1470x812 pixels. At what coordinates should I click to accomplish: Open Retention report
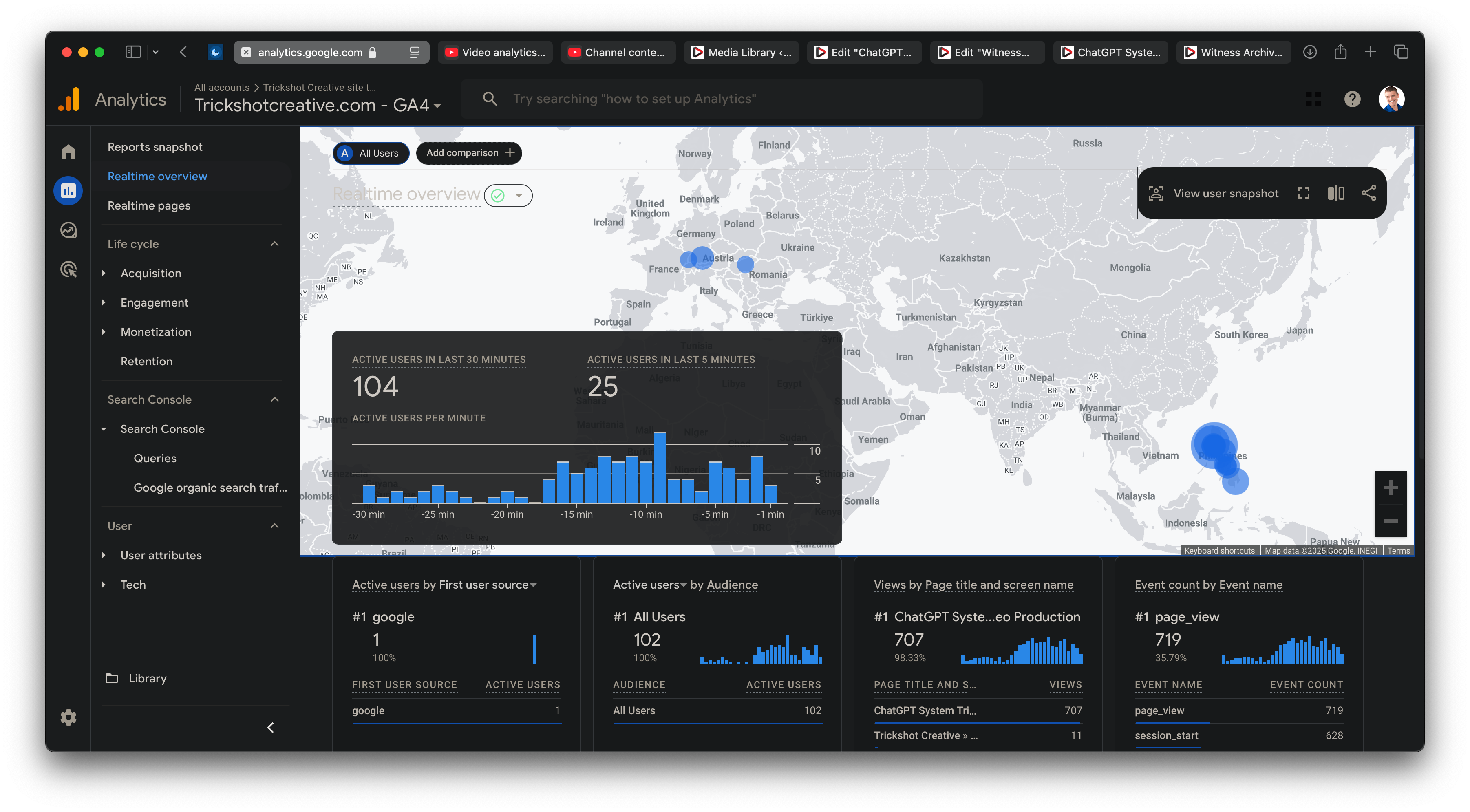[147, 361]
